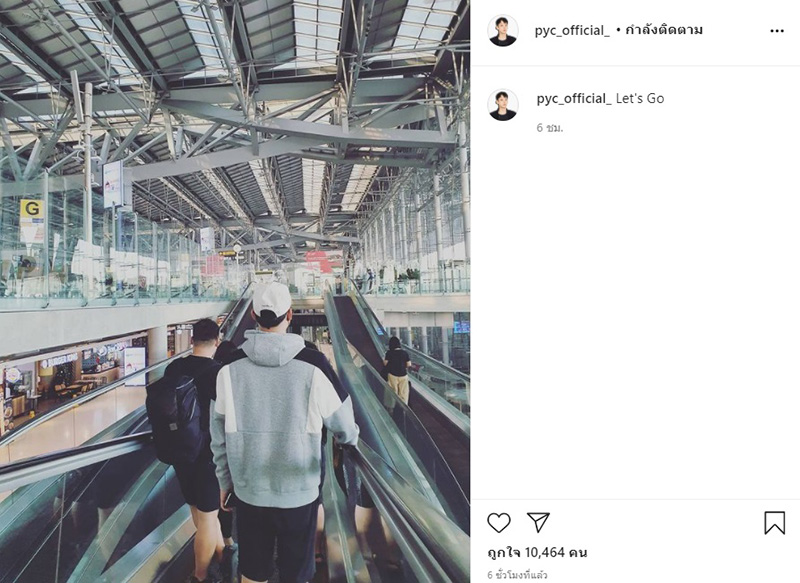Viewport: 800px width, 583px height.
Task: View who liked via ถูกใจ 10,464 คน
Action: pyautogui.click(x=537, y=552)
